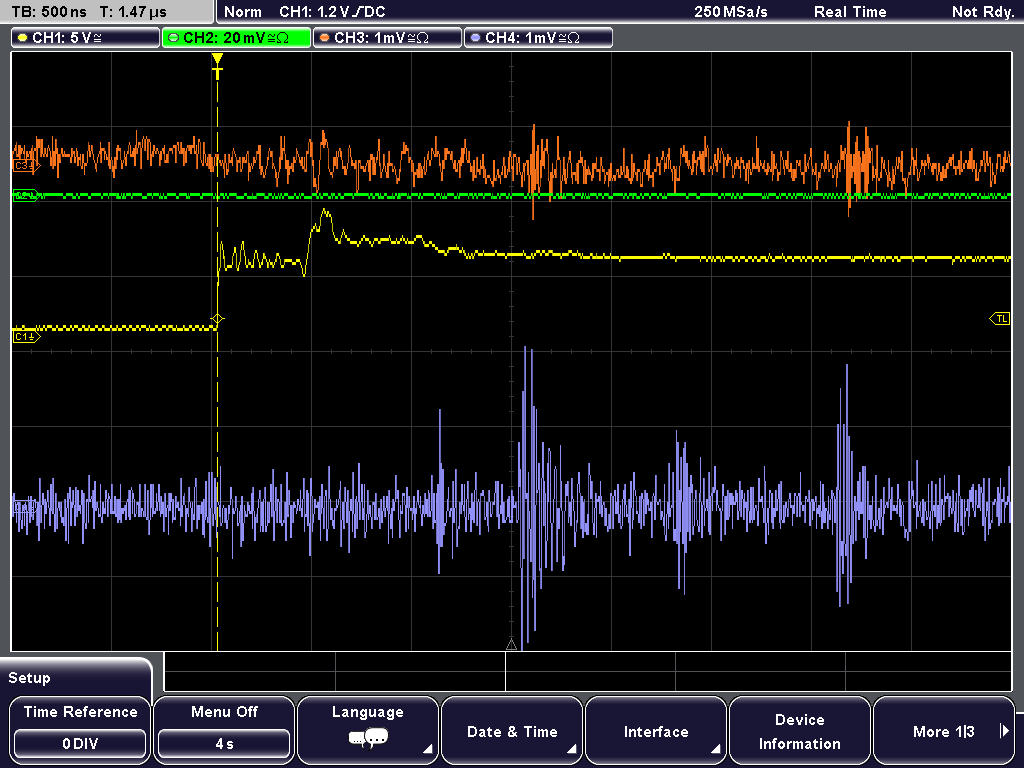The image size is (1024, 768).
Task: Click the trigger point diamond on waveform
Action: pos(217,319)
